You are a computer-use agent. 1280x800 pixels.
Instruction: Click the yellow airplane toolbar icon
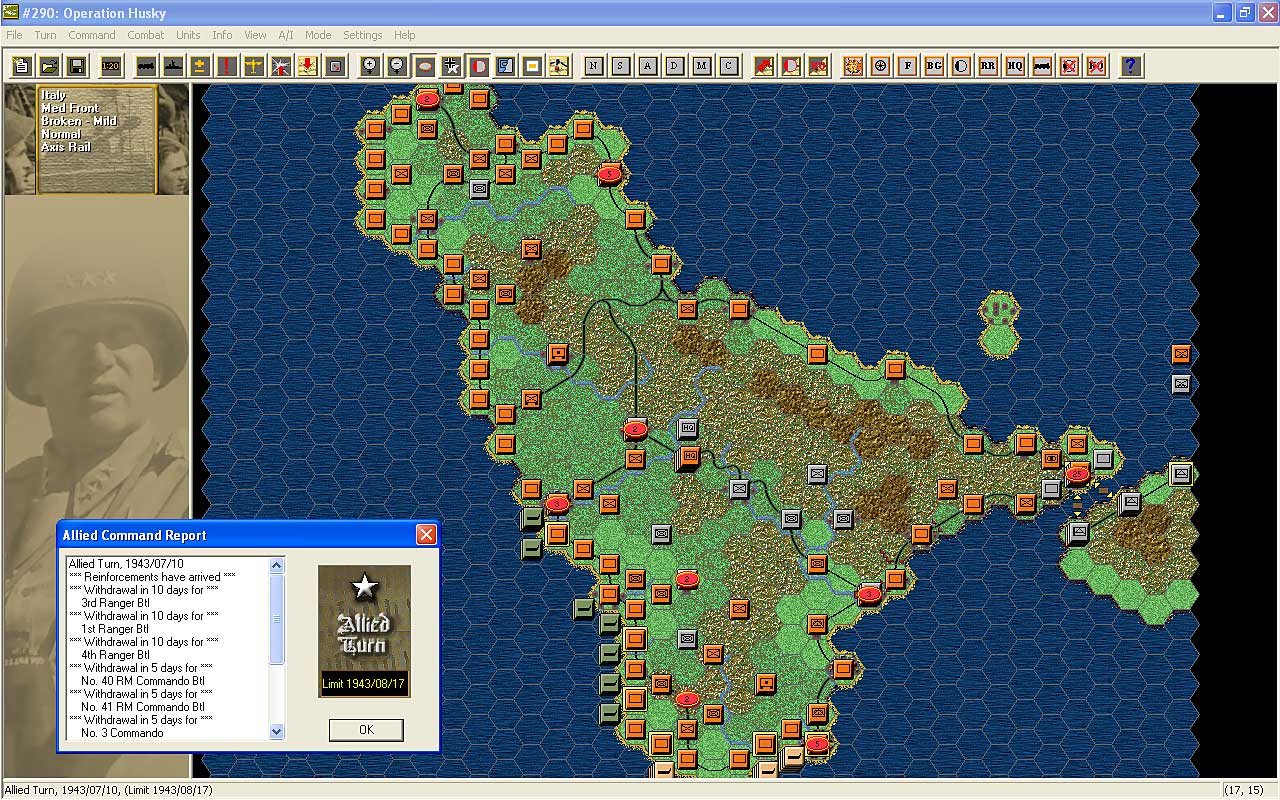point(254,66)
